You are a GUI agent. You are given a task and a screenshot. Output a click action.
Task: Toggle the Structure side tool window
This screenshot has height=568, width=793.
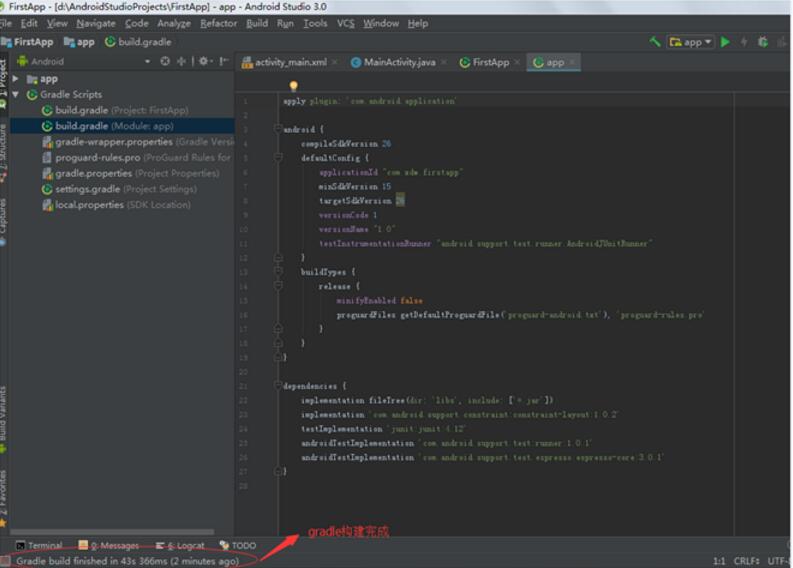coord(4,153)
